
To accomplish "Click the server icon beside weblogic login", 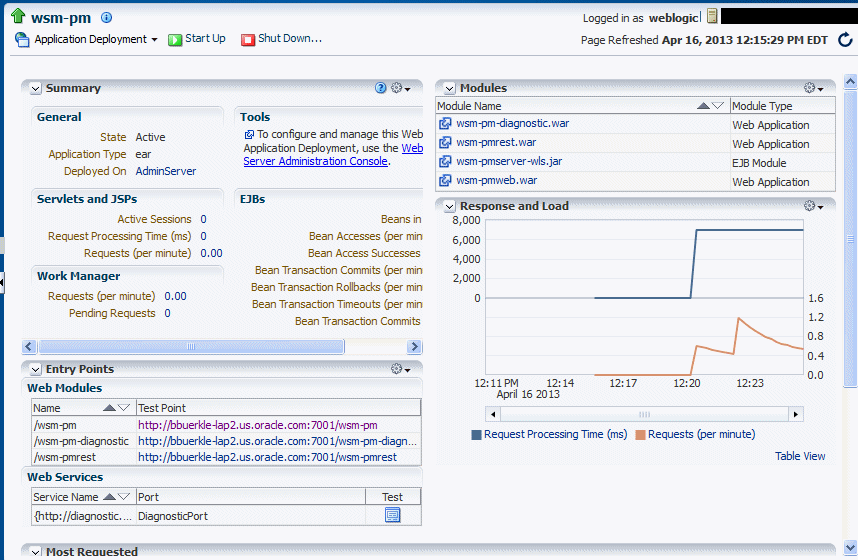I will coord(712,16).
